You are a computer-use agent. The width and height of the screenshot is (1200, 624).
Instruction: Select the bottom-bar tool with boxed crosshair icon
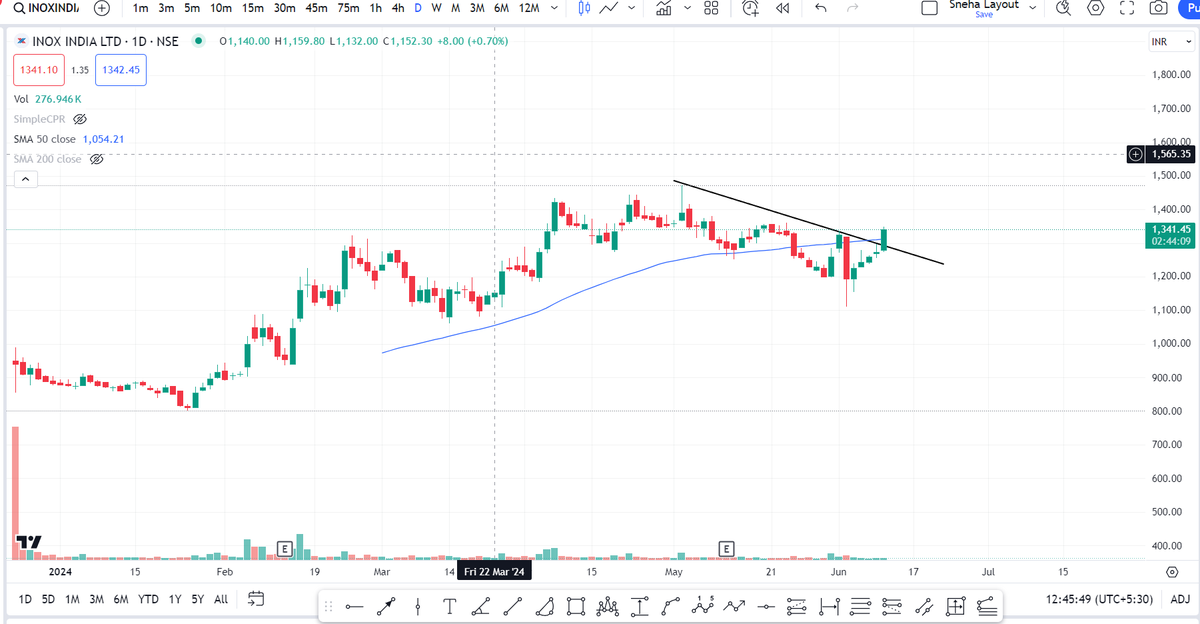[956, 606]
